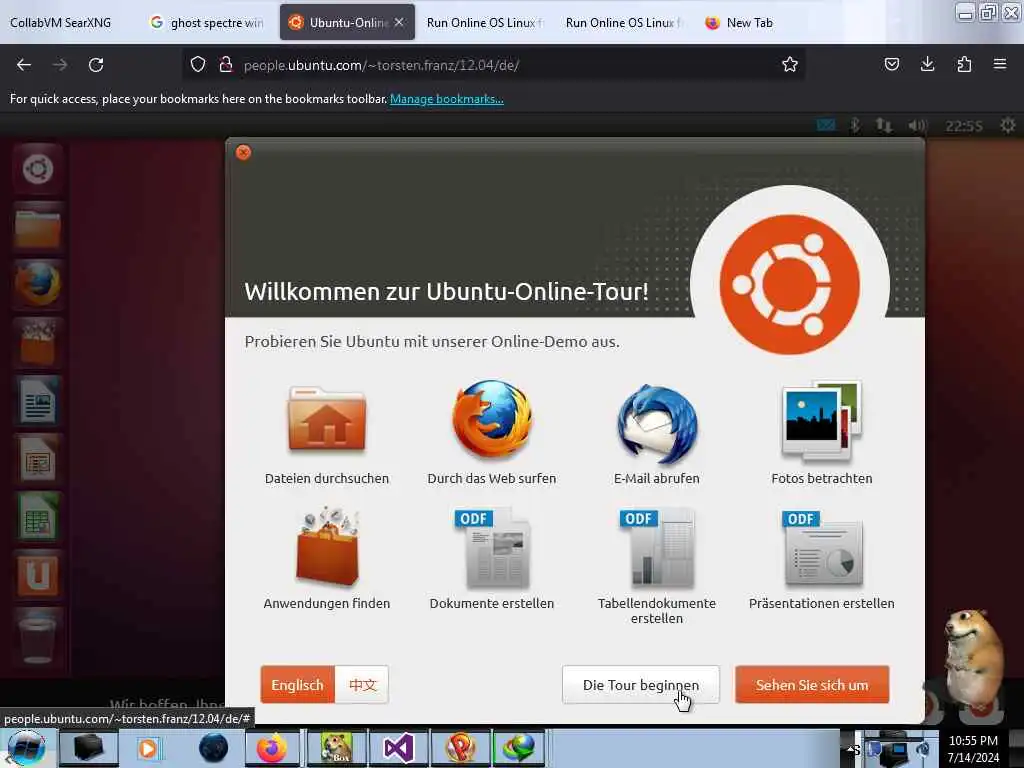This screenshot has width=1024, height=768.
Task: Open Dateien durchsuchen home folder icon
Action: click(x=327, y=419)
